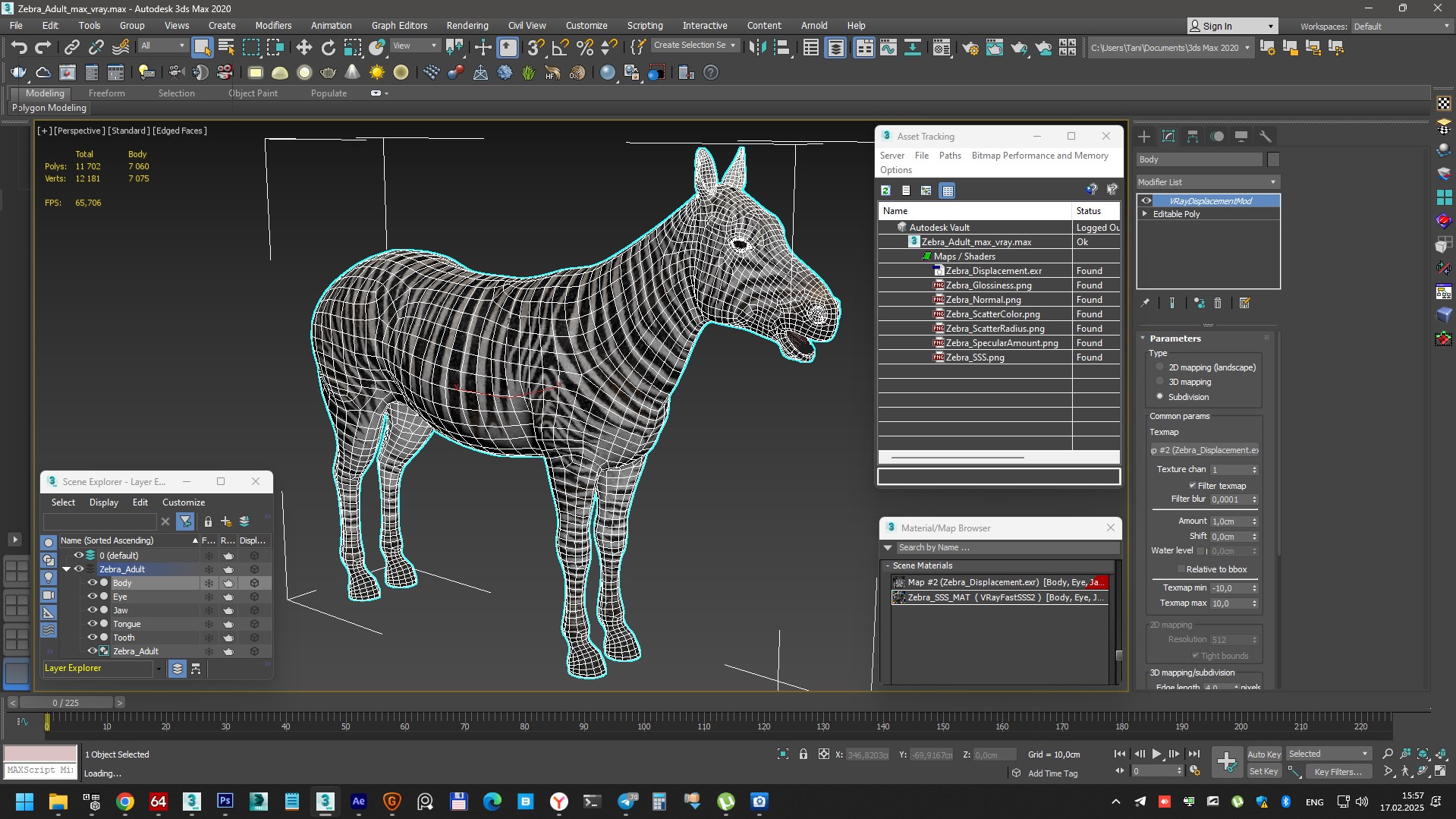The width and height of the screenshot is (1456, 819).
Task: Click the Set Key button
Action: pyautogui.click(x=1264, y=771)
